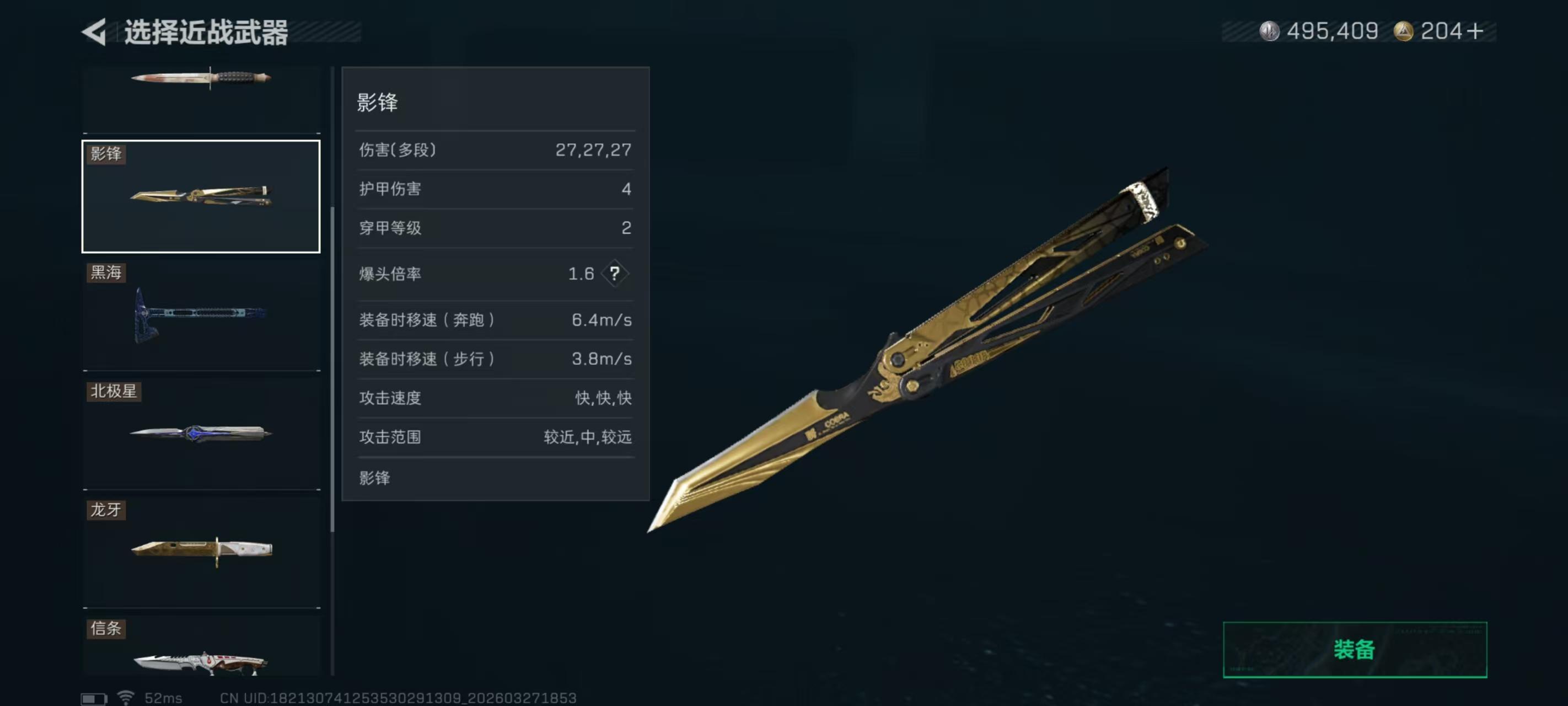The height and width of the screenshot is (706, 1568).
Task: Tap the gold triangle currency icon
Action: tap(1403, 31)
